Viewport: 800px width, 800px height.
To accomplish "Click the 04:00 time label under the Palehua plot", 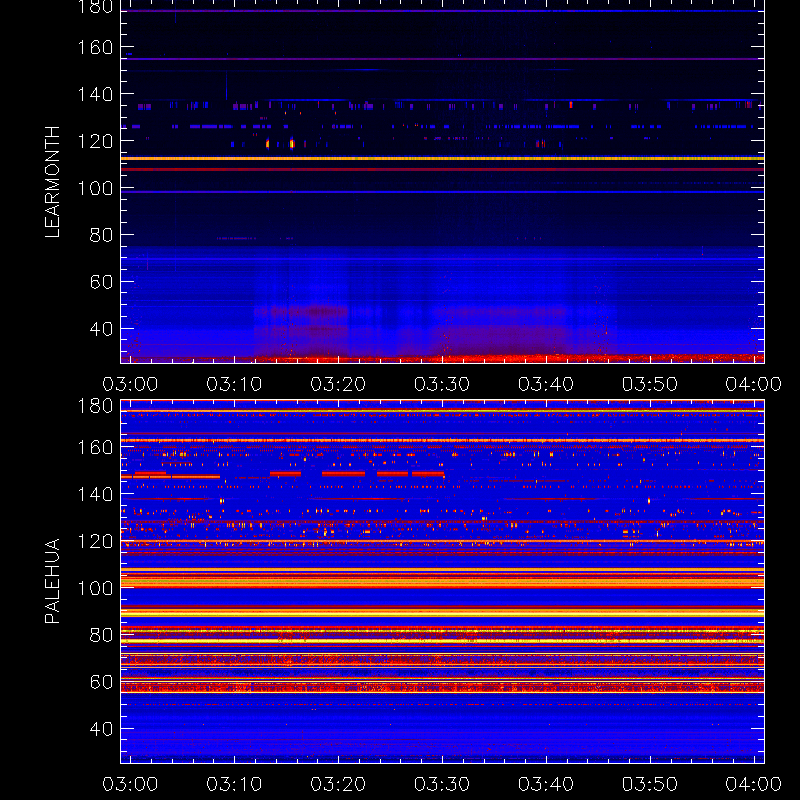I will (754, 784).
